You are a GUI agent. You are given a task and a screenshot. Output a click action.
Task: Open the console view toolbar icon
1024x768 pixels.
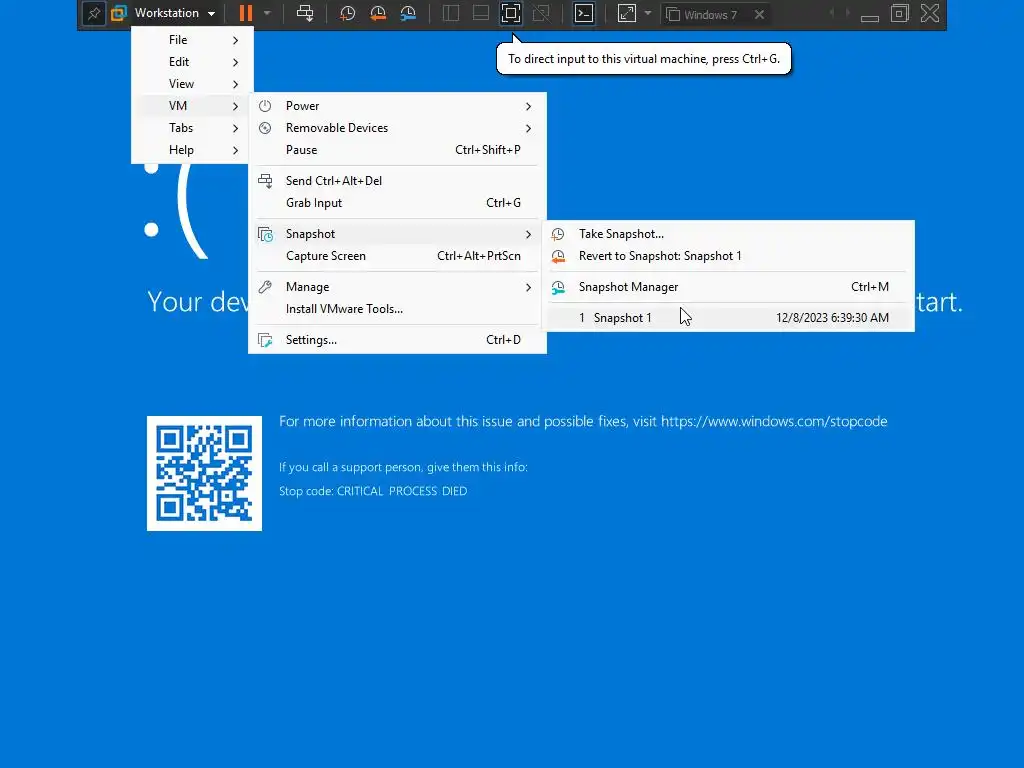tap(584, 13)
